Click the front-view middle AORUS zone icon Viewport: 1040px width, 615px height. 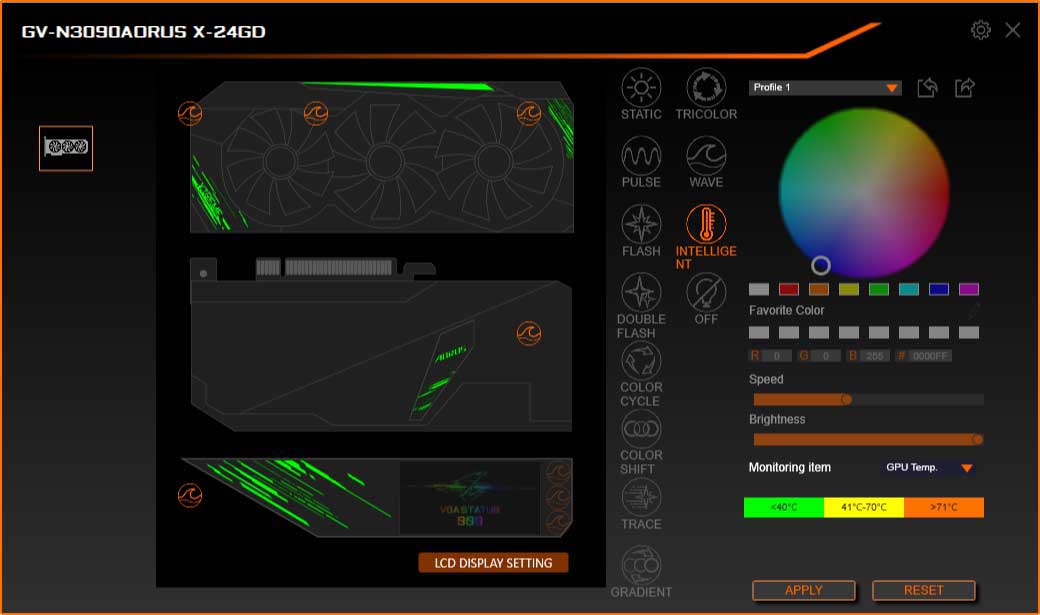coord(316,113)
